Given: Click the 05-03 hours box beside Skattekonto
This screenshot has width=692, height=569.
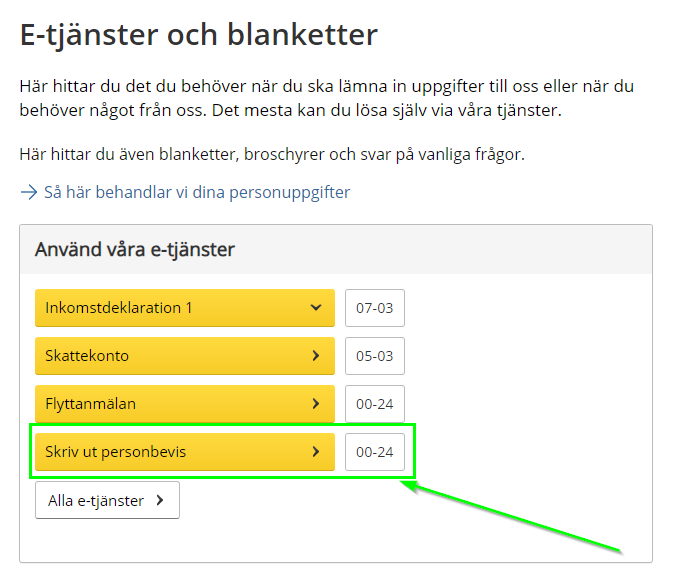Looking at the screenshot, I should tap(374, 356).
